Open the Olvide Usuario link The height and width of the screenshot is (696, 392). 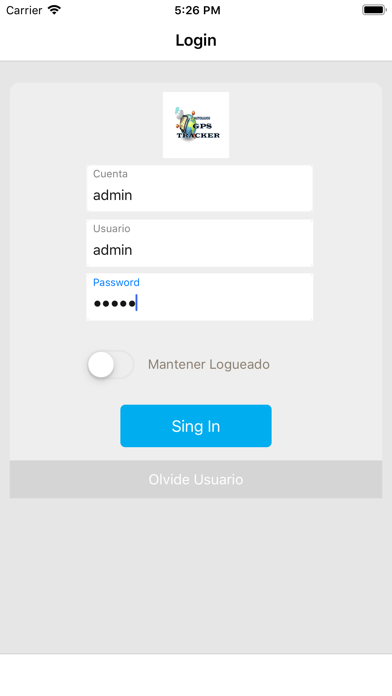(x=196, y=479)
